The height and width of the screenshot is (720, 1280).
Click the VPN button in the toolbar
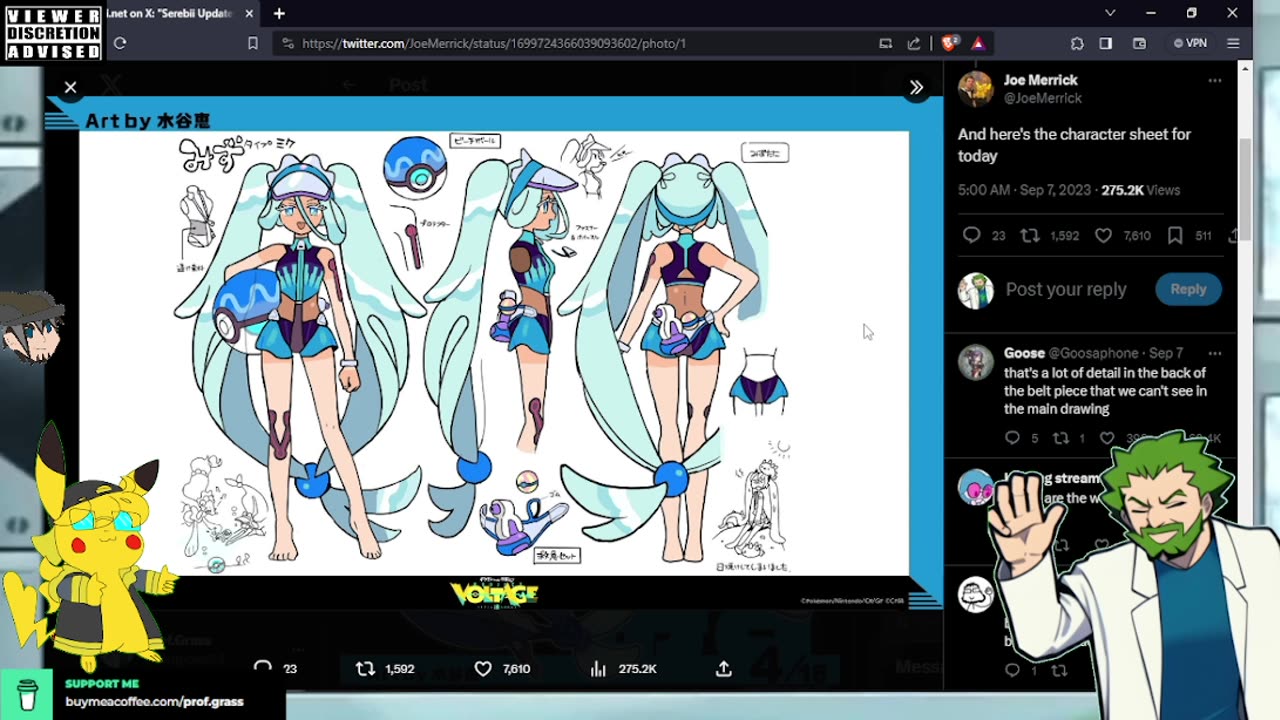click(1190, 43)
